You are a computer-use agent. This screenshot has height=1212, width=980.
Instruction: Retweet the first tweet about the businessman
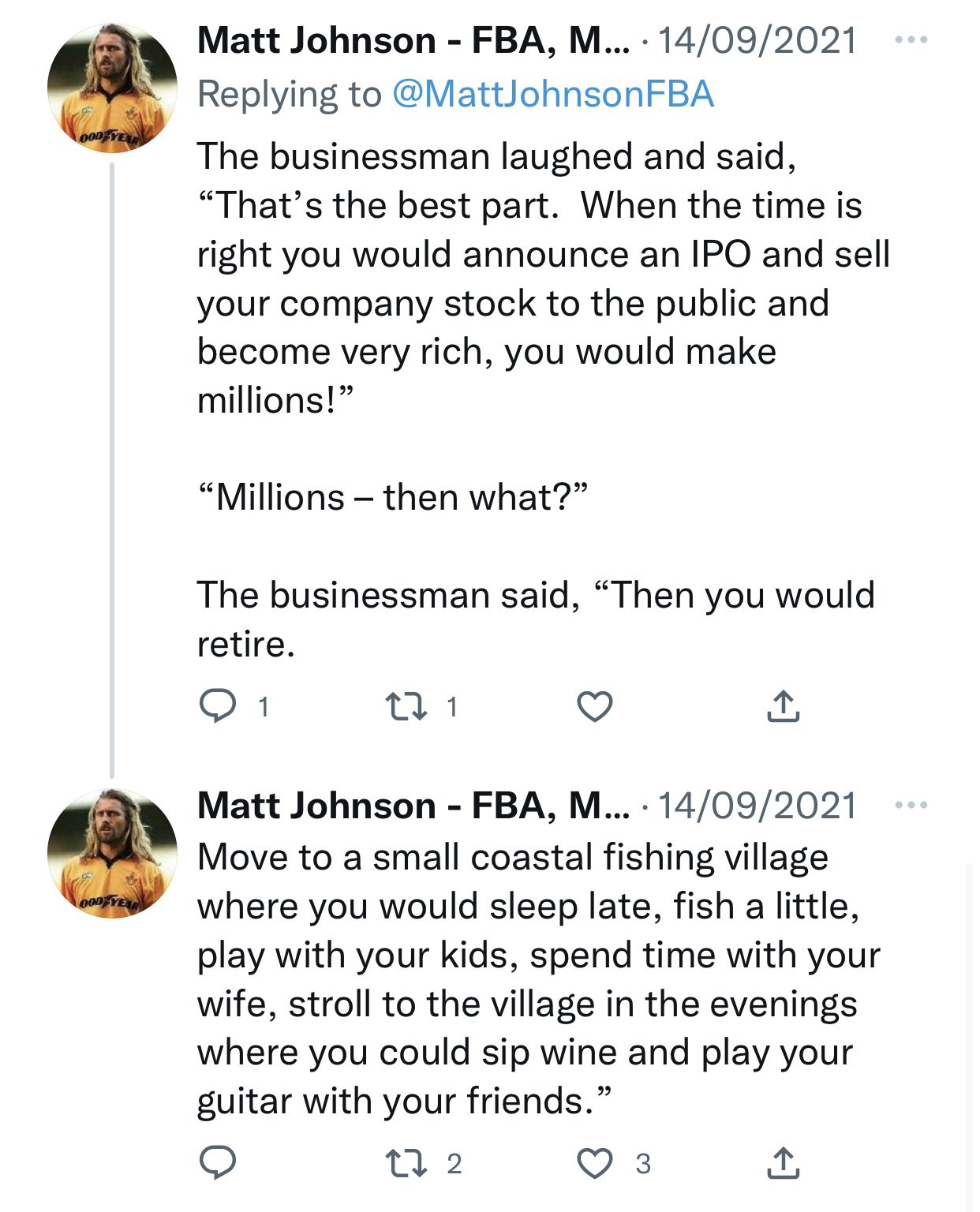(406, 705)
